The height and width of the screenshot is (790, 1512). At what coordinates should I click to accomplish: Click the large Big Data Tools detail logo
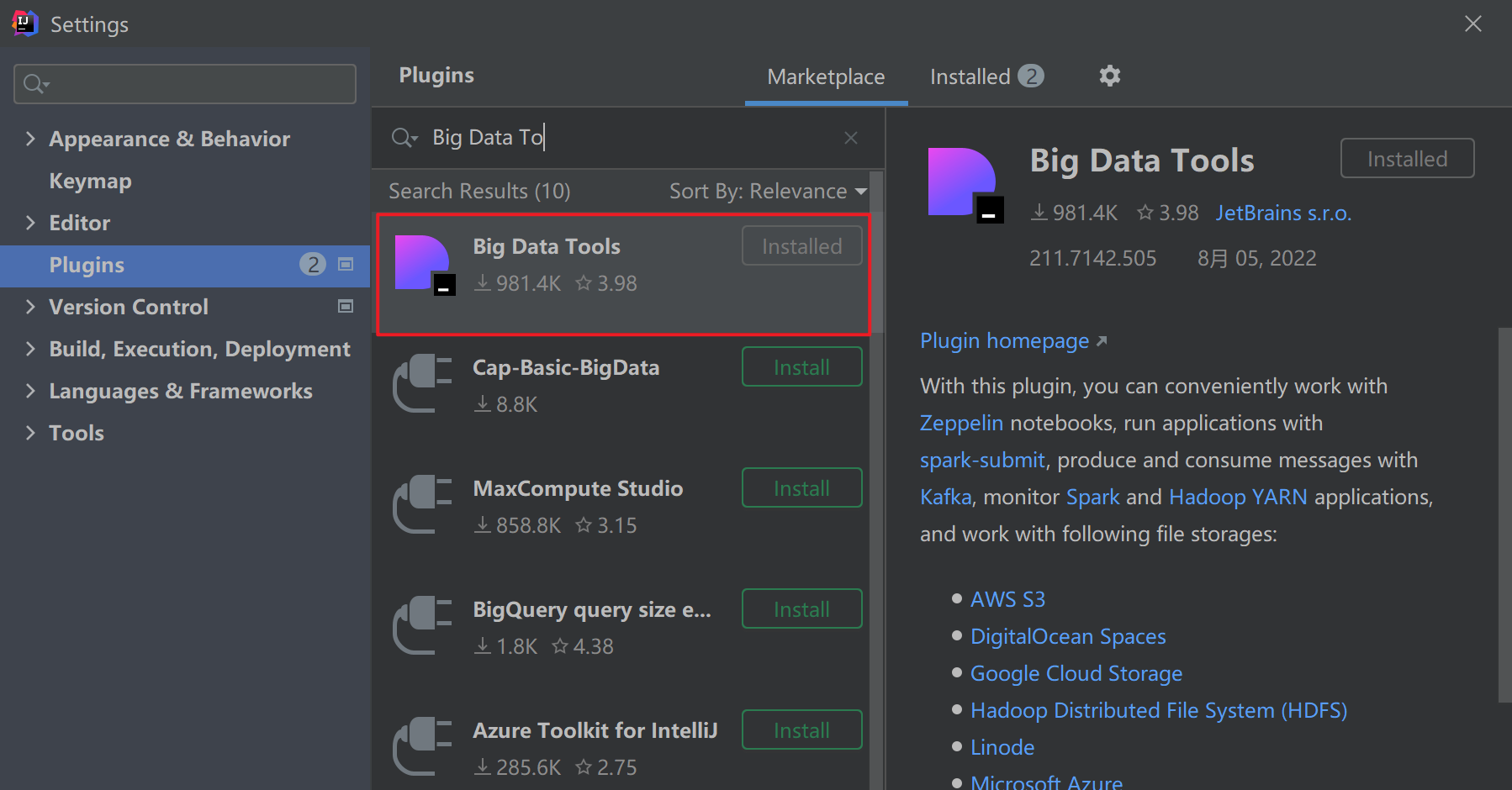coord(965,185)
